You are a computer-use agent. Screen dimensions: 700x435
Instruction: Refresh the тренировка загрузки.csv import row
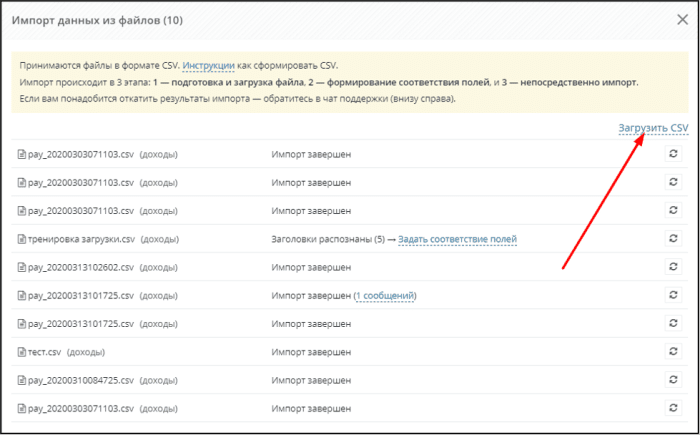pyautogui.click(x=673, y=238)
